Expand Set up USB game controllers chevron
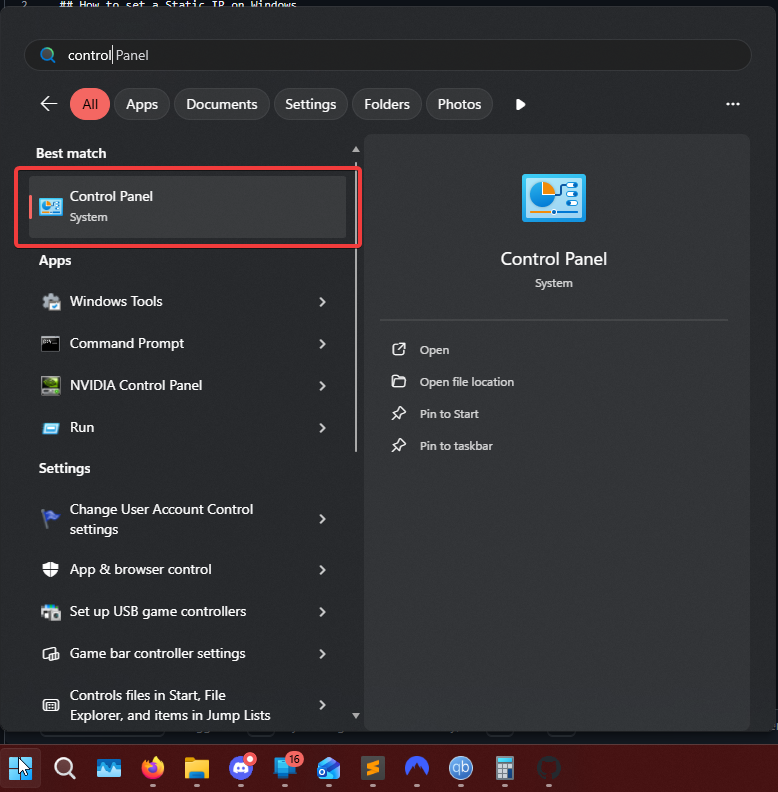This screenshot has height=792, width=778. tap(322, 612)
